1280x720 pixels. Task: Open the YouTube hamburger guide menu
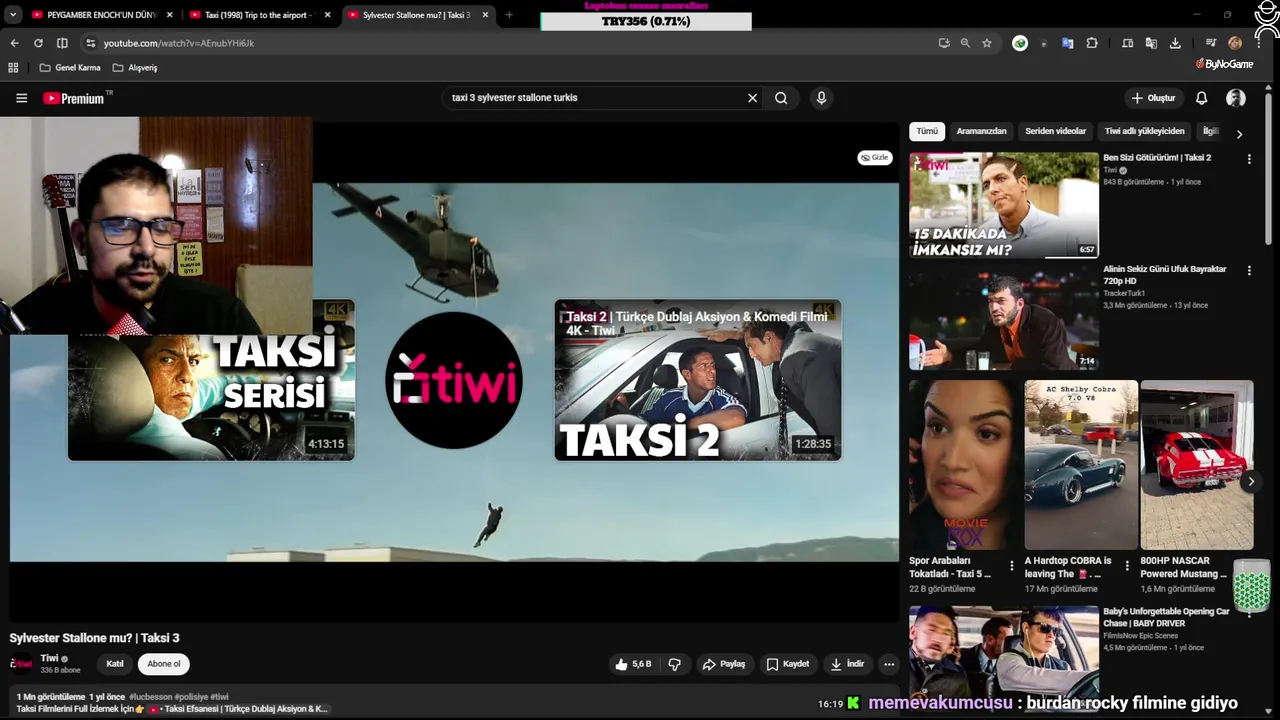coord(21,98)
